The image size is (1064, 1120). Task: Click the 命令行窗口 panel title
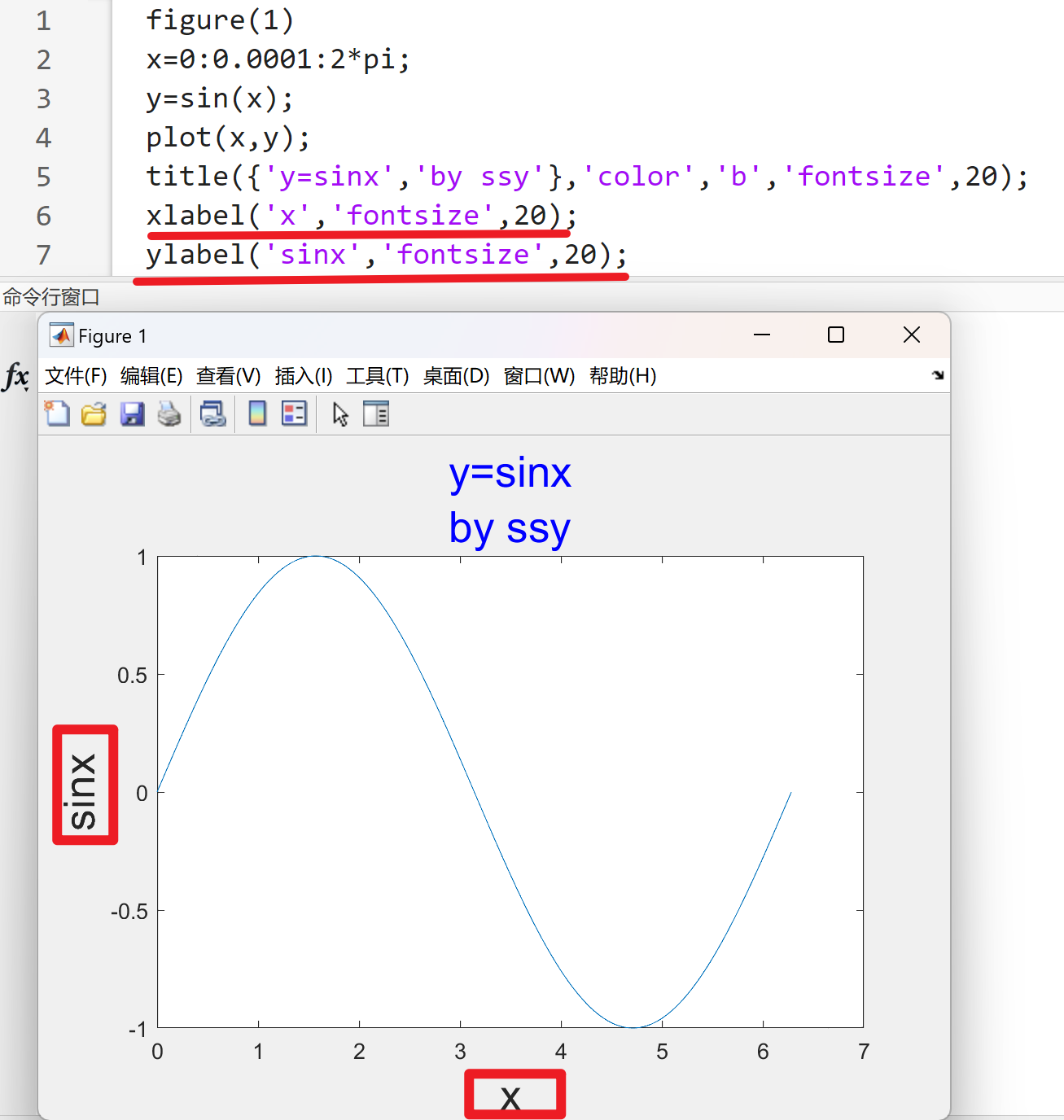click(x=50, y=297)
